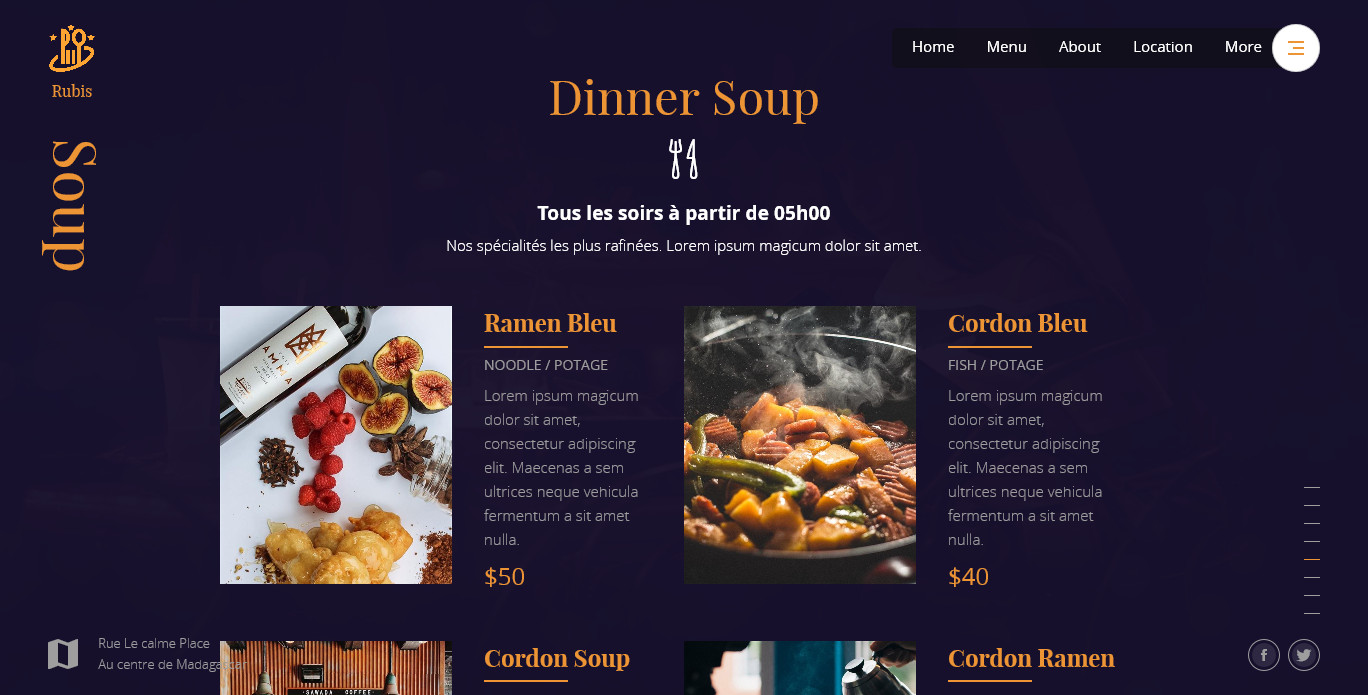Click the Facebook social icon
The height and width of the screenshot is (695, 1368).
tap(1264, 655)
